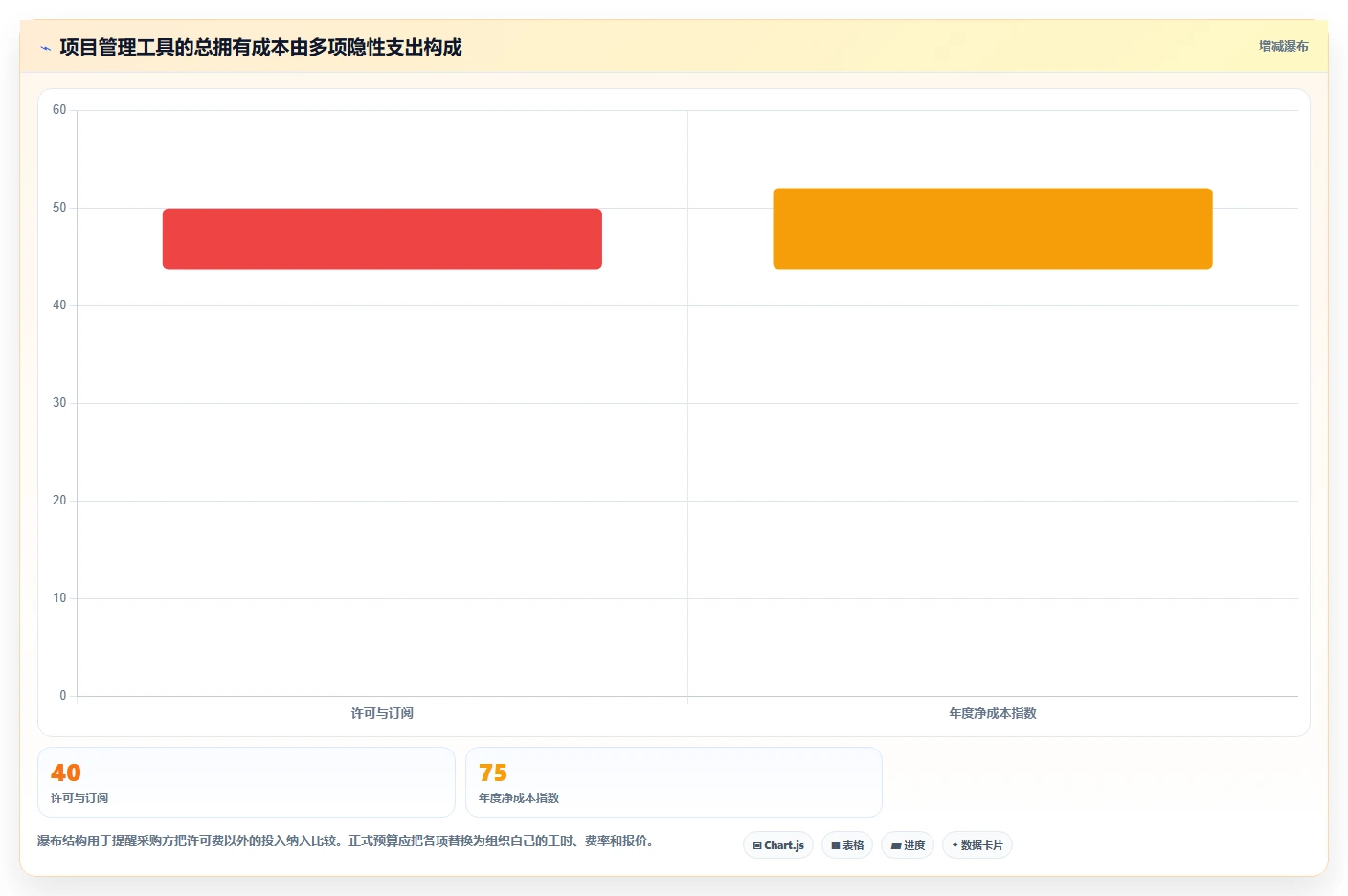The image size is (1348, 896).
Task: Click the y-axis value 0
Action: point(63,696)
